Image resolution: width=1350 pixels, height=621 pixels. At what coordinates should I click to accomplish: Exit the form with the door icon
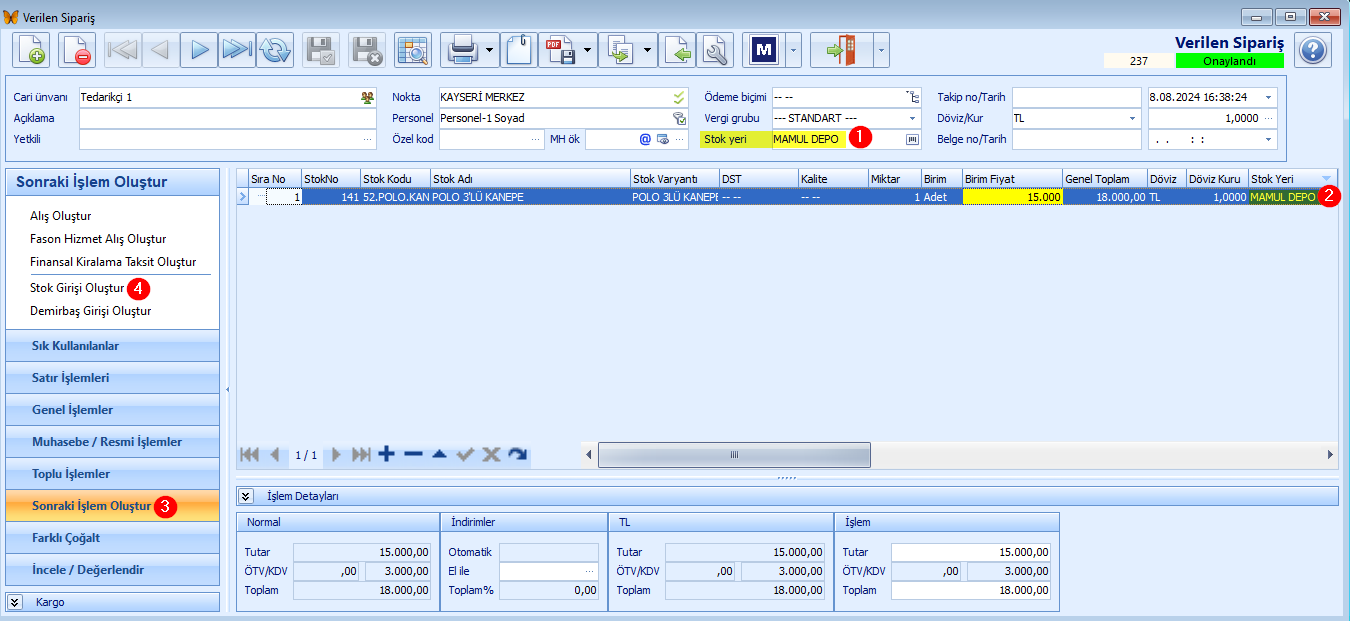[x=841, y=50]
